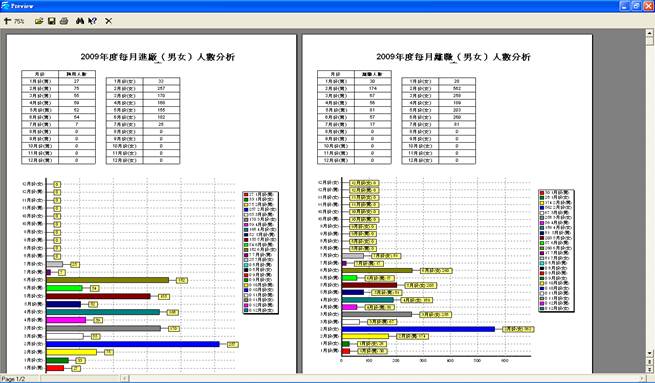Viewport: 655px width, 383px height.
Task: Open a report file with folder icon
Action: (39, 21)
